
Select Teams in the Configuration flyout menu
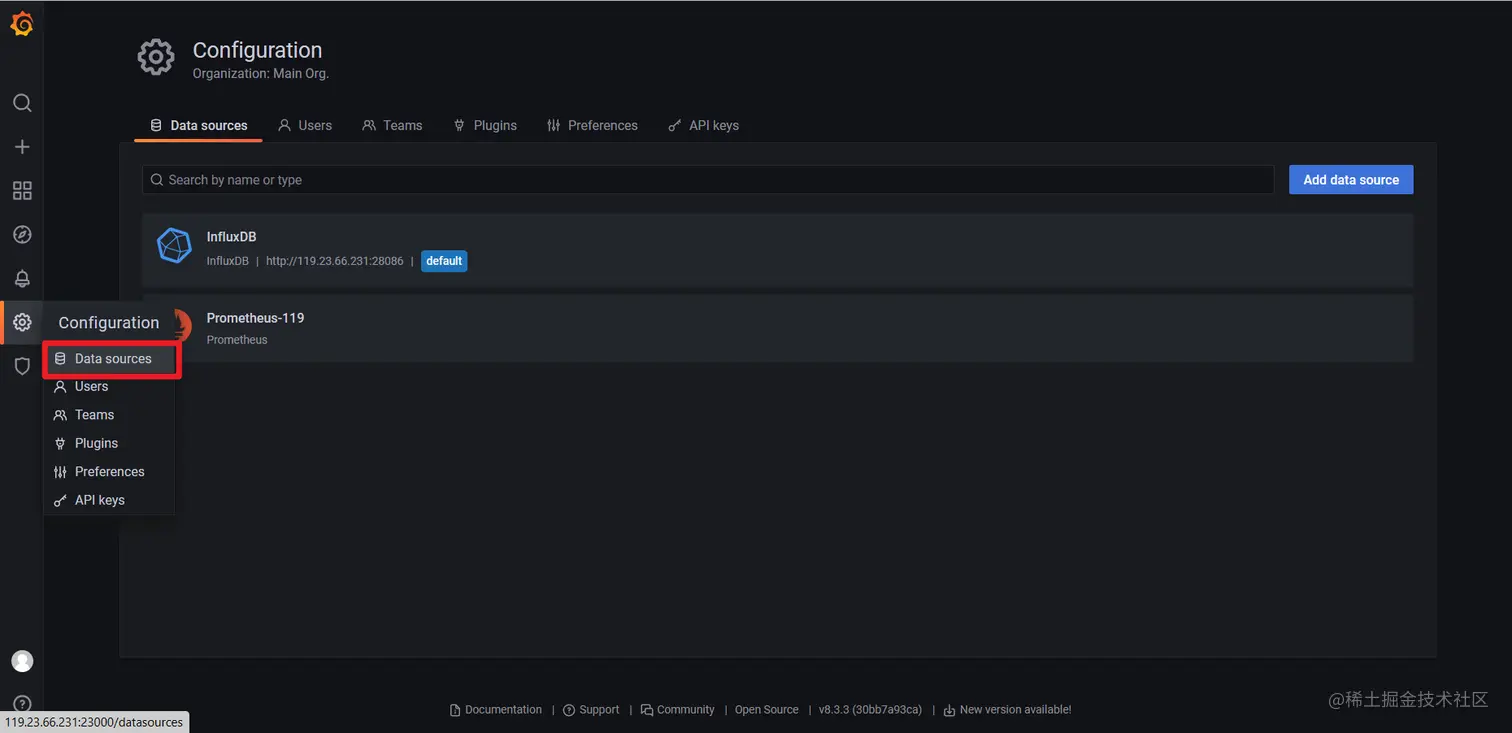point(109,415)
